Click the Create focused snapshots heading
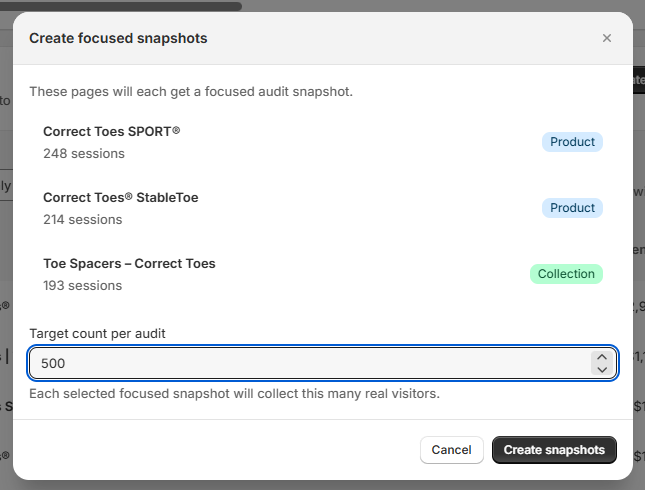Screen dimensions: 645x490 (x=118, y=38)
